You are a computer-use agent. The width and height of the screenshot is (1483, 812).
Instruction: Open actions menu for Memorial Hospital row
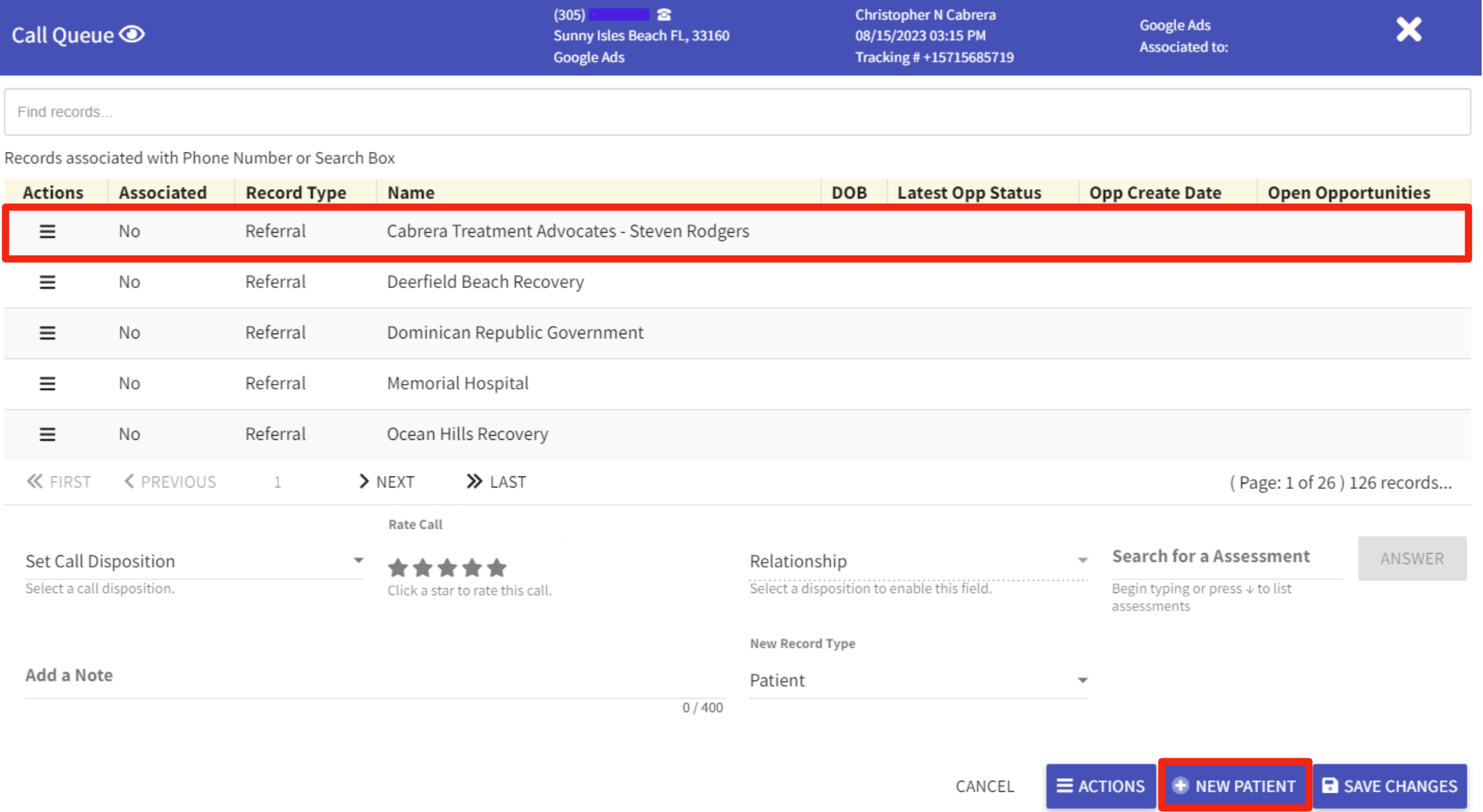pyautogui.click(x=47, y=383)
